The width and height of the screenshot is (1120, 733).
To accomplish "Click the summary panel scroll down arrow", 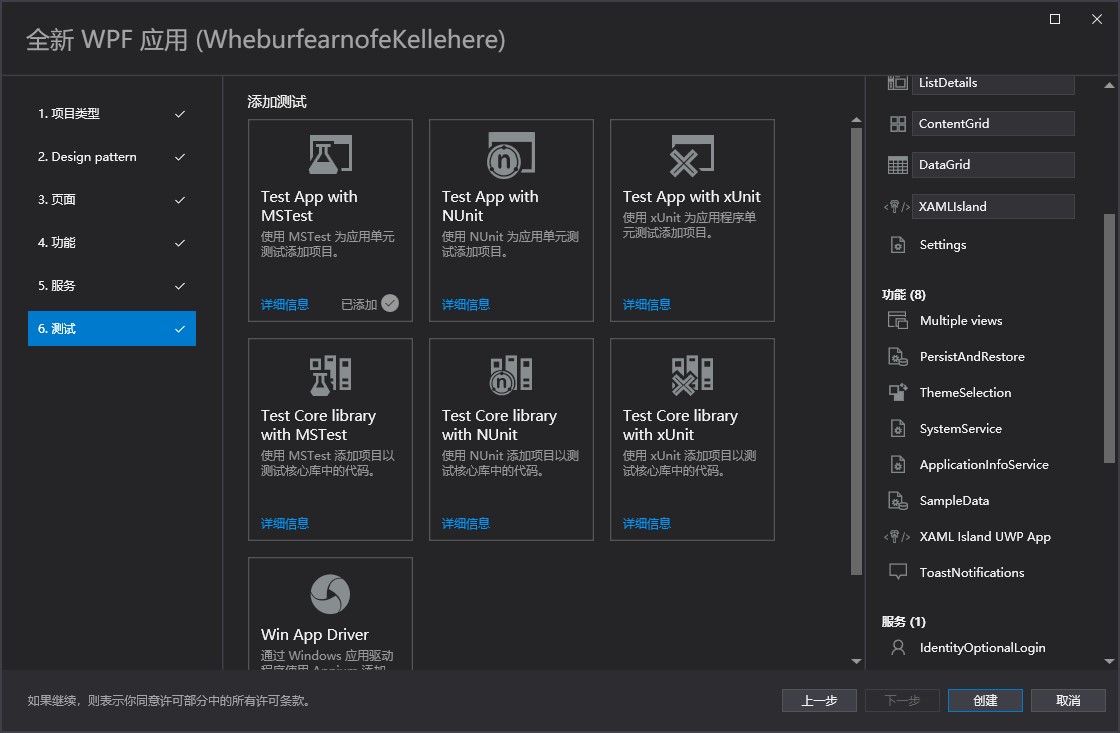I will pos(1109,662).
